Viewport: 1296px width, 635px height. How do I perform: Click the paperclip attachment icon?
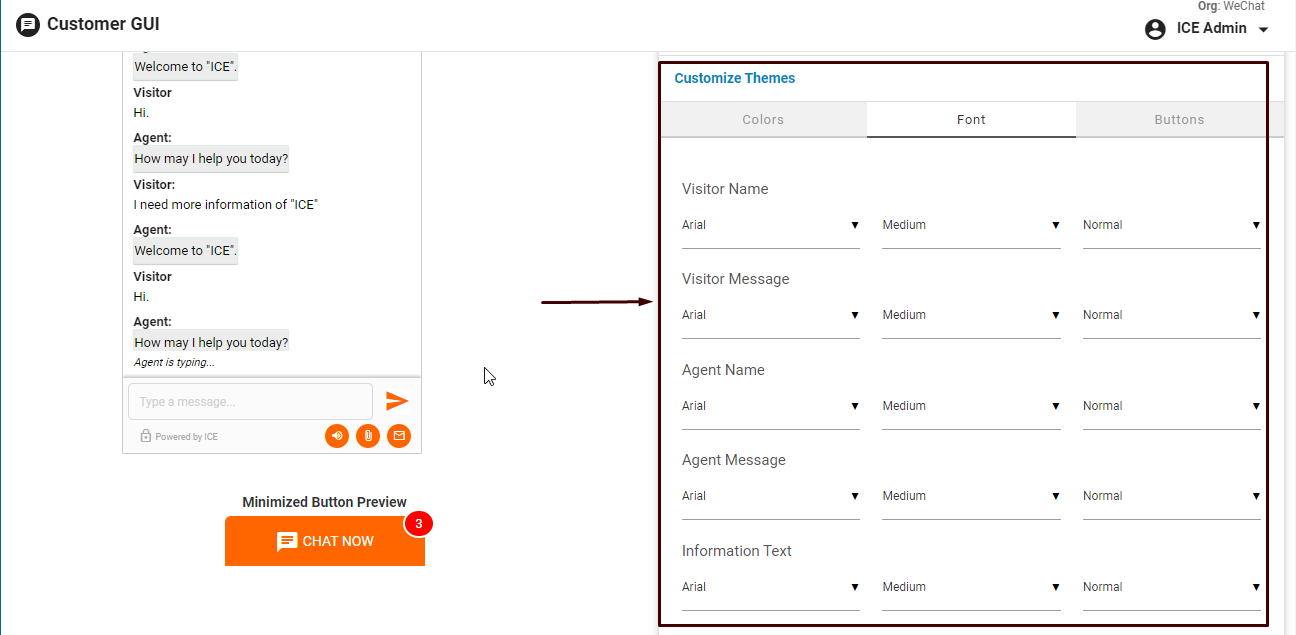[x=368, y=436]
